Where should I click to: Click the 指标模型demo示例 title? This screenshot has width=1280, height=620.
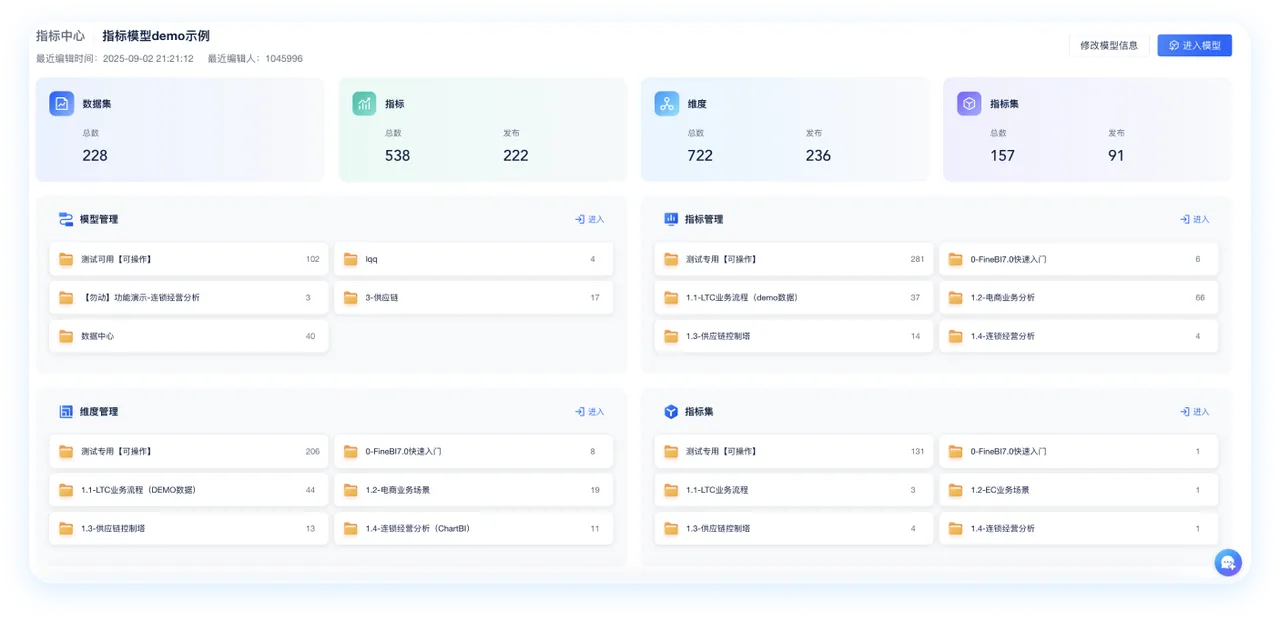tap(156, 36)
